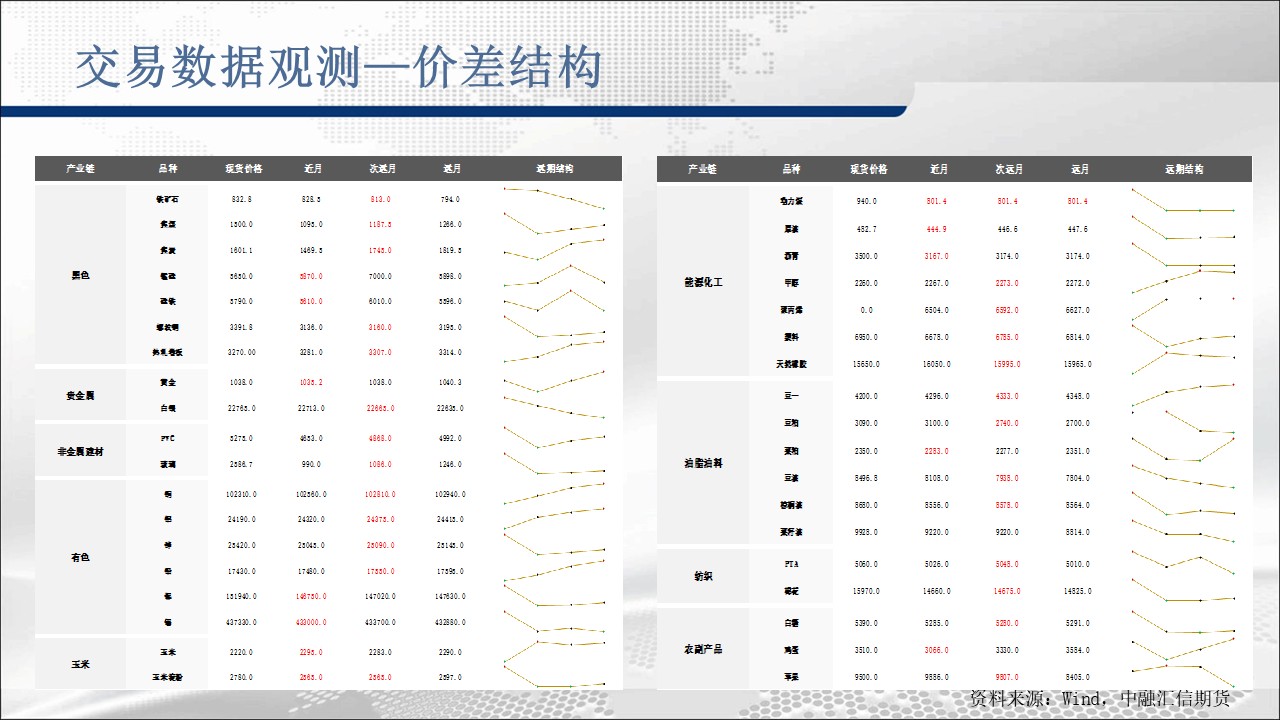Click the sparkline chart in PVC row
This screenshot has height=720, width=1280.
pyautogui.click(x=555, y=438)
